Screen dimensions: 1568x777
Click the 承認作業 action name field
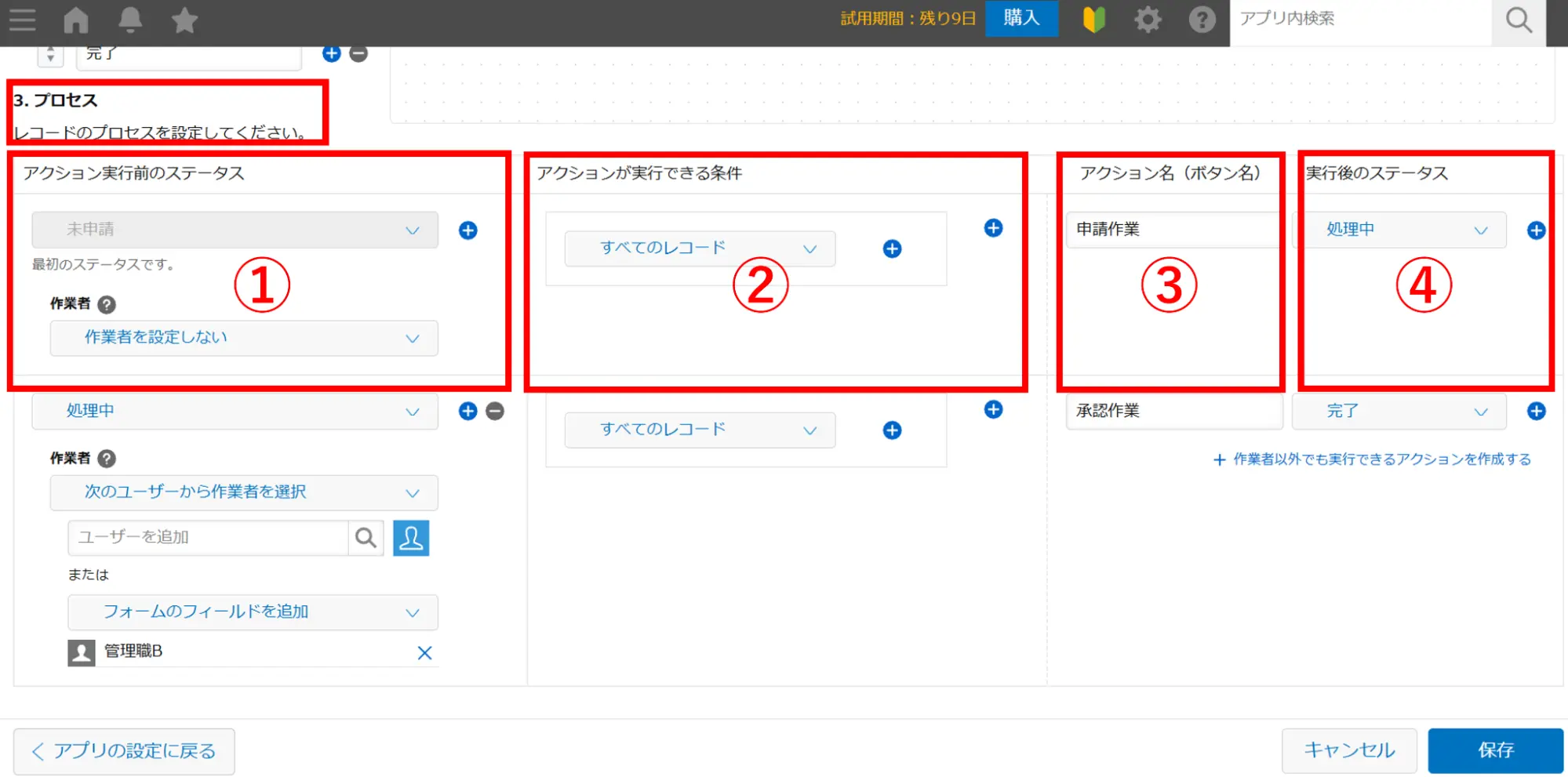point(1173,412)
